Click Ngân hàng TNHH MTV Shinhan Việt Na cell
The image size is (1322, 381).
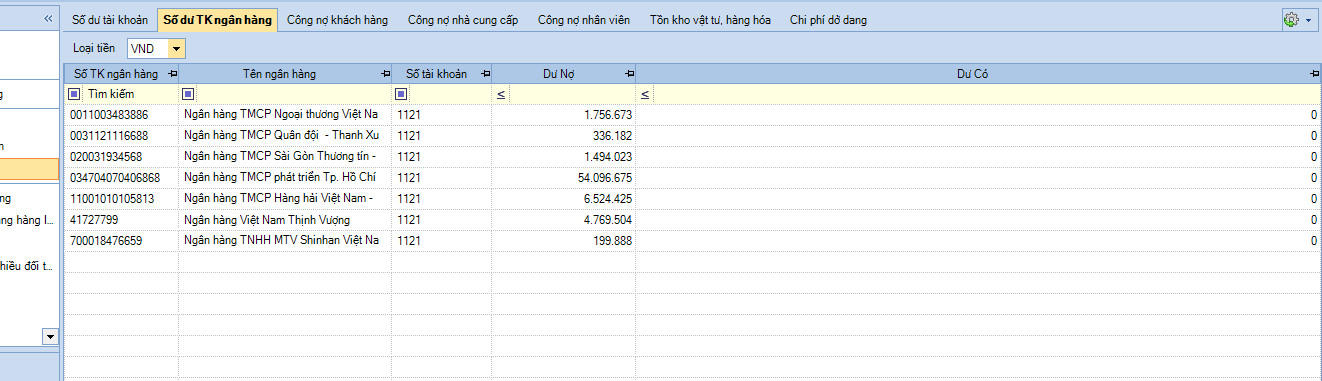coord(285,241)
